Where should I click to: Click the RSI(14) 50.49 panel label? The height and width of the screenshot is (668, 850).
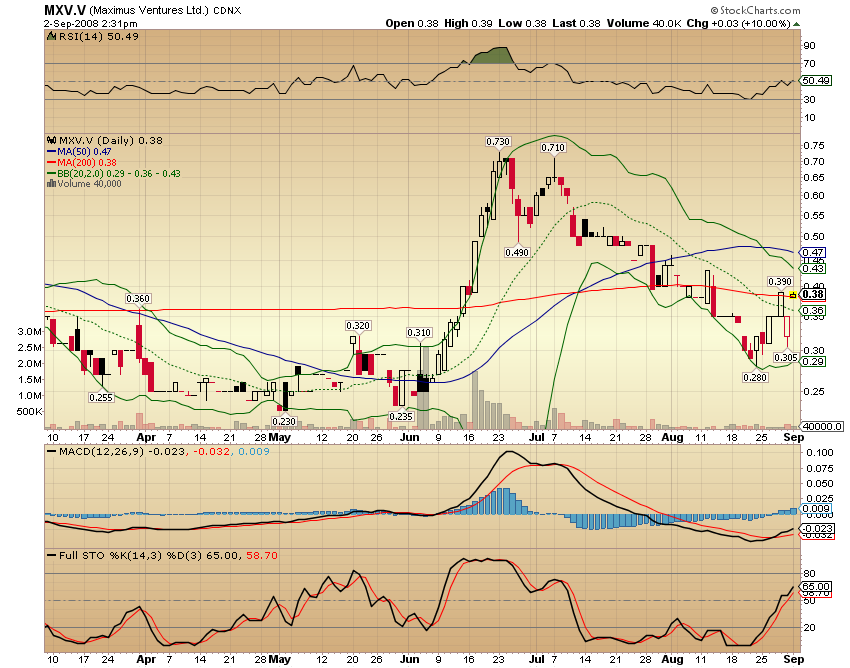(99, 36)
